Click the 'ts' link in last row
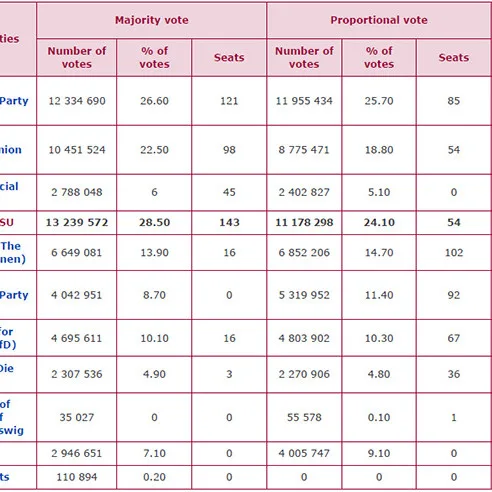The width and height of the screenshot is (492, 492). pyautogui.click(x=5, y=477)
